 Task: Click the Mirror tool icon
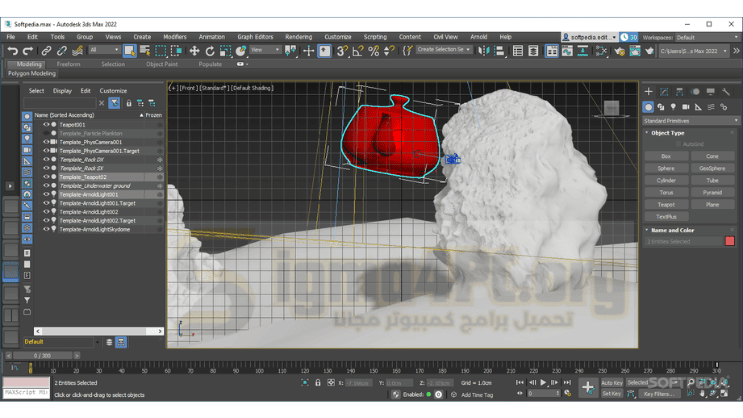(x=484, y=50)
